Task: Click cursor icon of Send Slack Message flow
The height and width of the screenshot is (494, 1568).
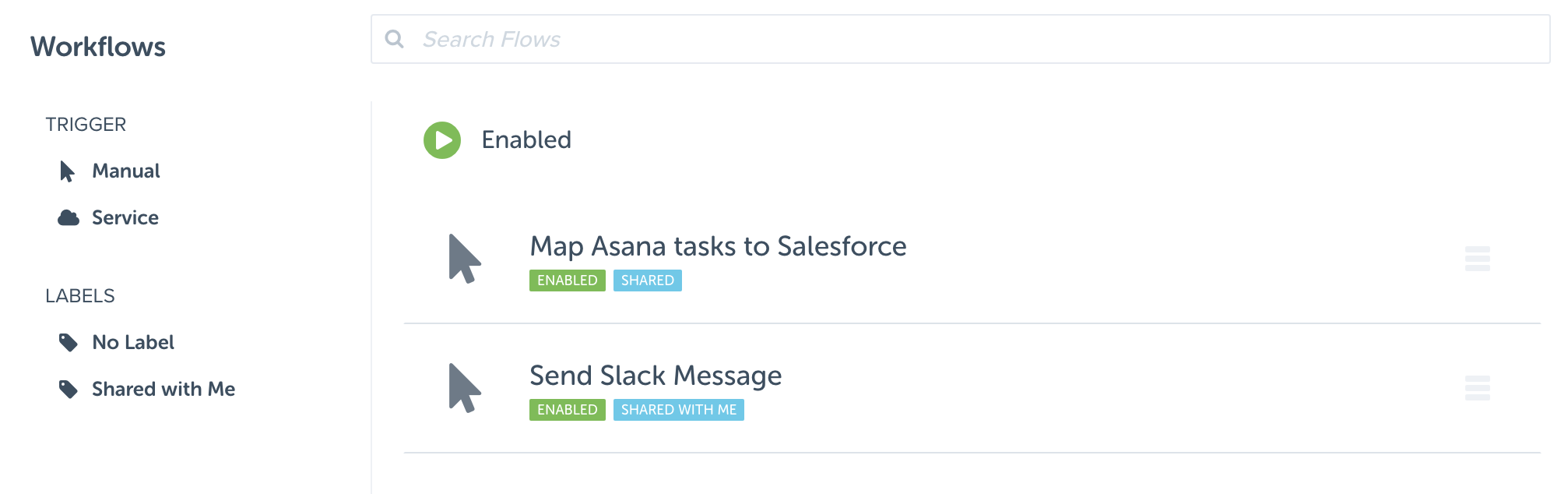Action: pyautogui.click(x=465, y=388)
